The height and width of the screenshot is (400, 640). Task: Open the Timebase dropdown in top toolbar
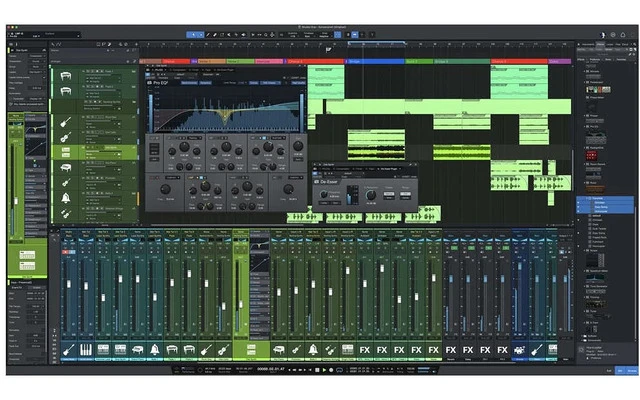point(309,35)
